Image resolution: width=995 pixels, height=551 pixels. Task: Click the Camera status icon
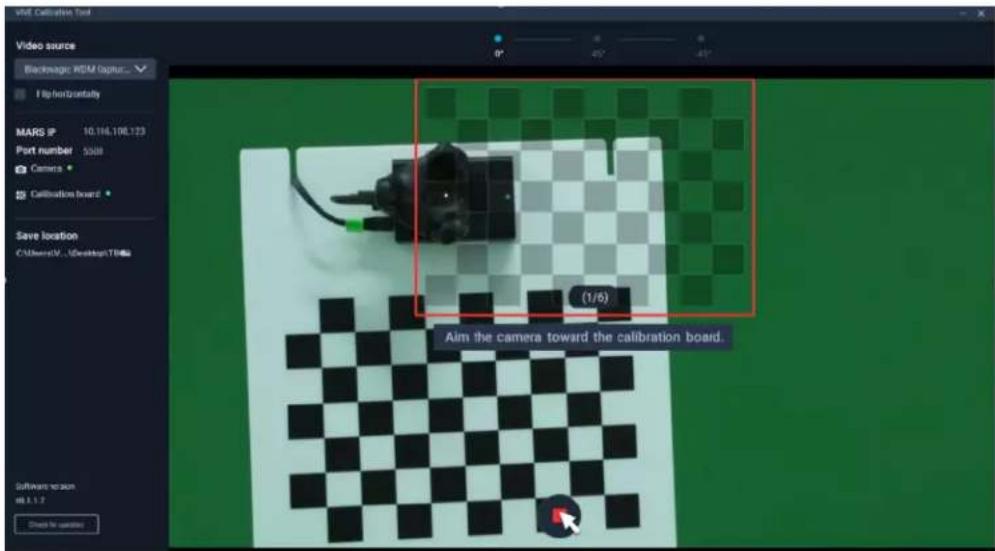coord(21,169)
